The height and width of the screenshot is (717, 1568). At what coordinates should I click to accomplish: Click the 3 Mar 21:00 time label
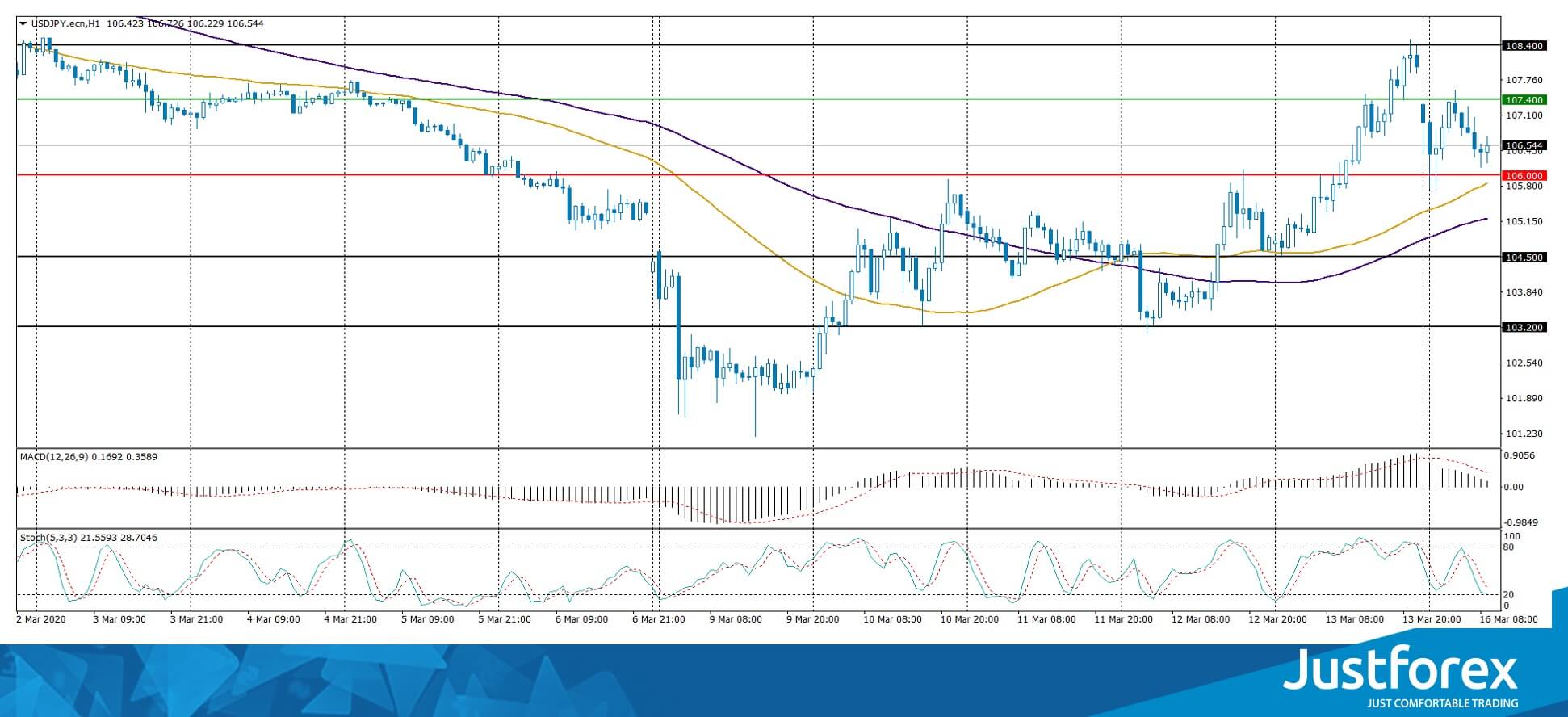pos(196,619)
